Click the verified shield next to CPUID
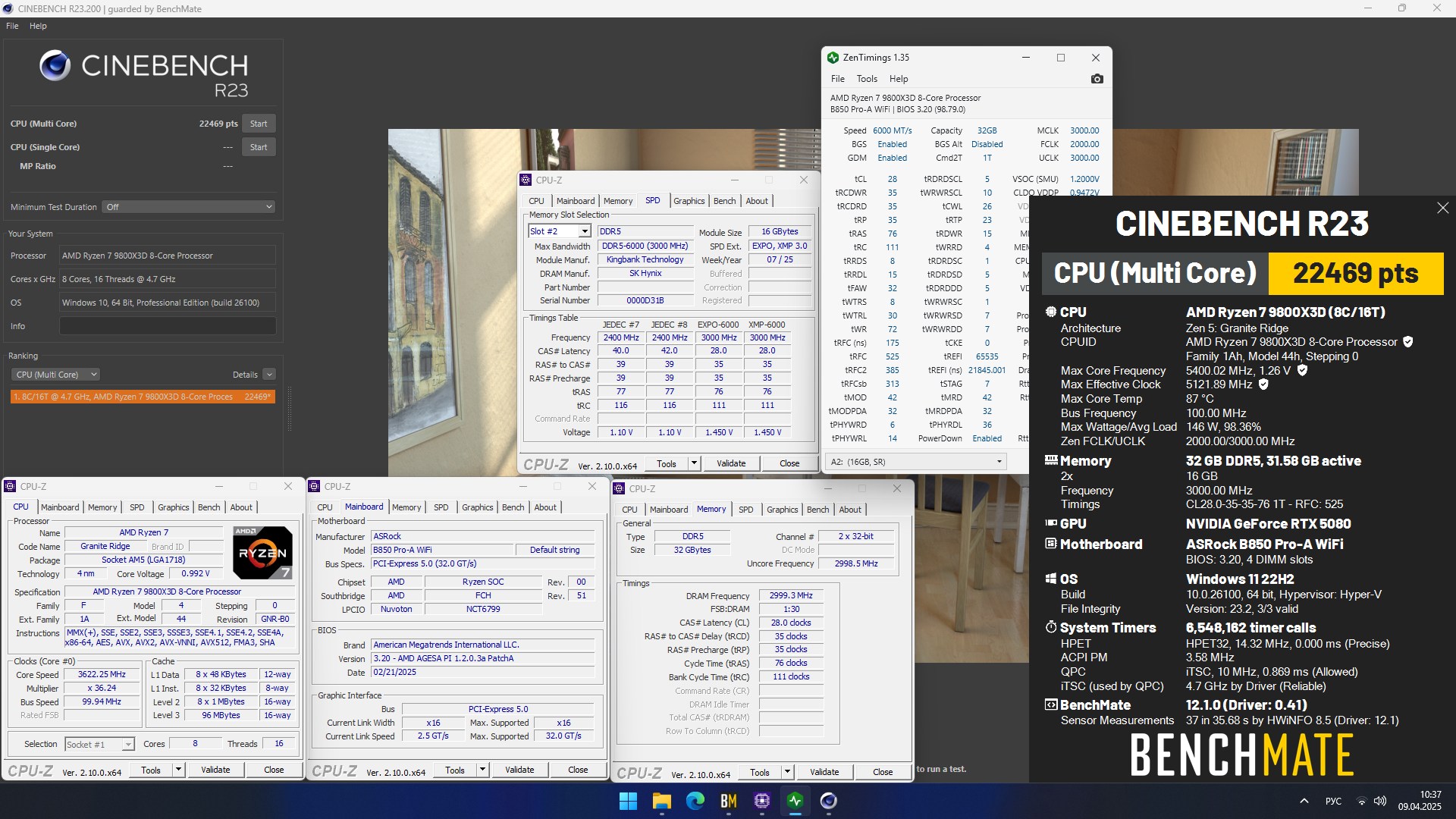The height and width of the screenshot is (819, 1456). coord(1408,342)
